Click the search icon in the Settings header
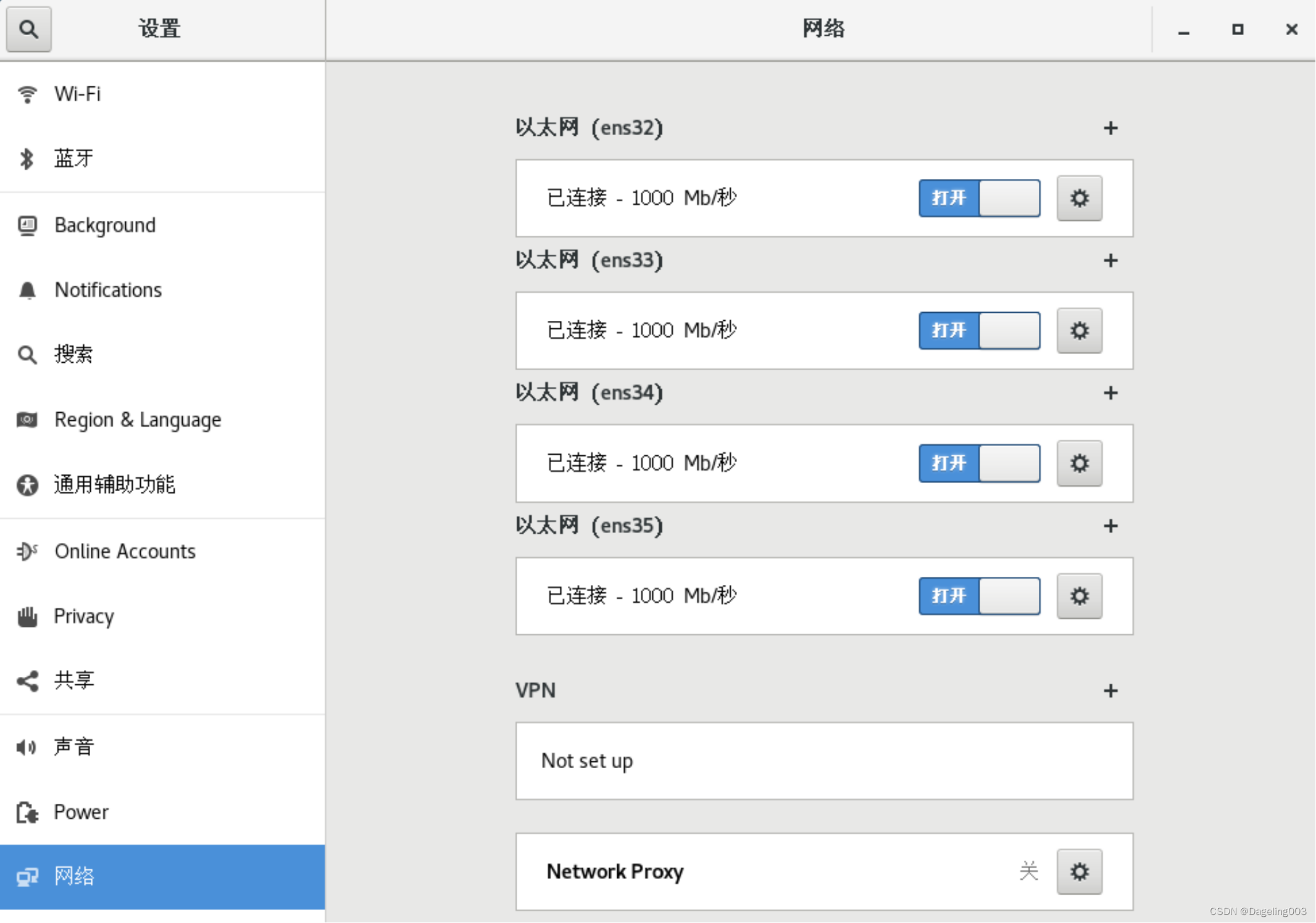 click(28, 29)
